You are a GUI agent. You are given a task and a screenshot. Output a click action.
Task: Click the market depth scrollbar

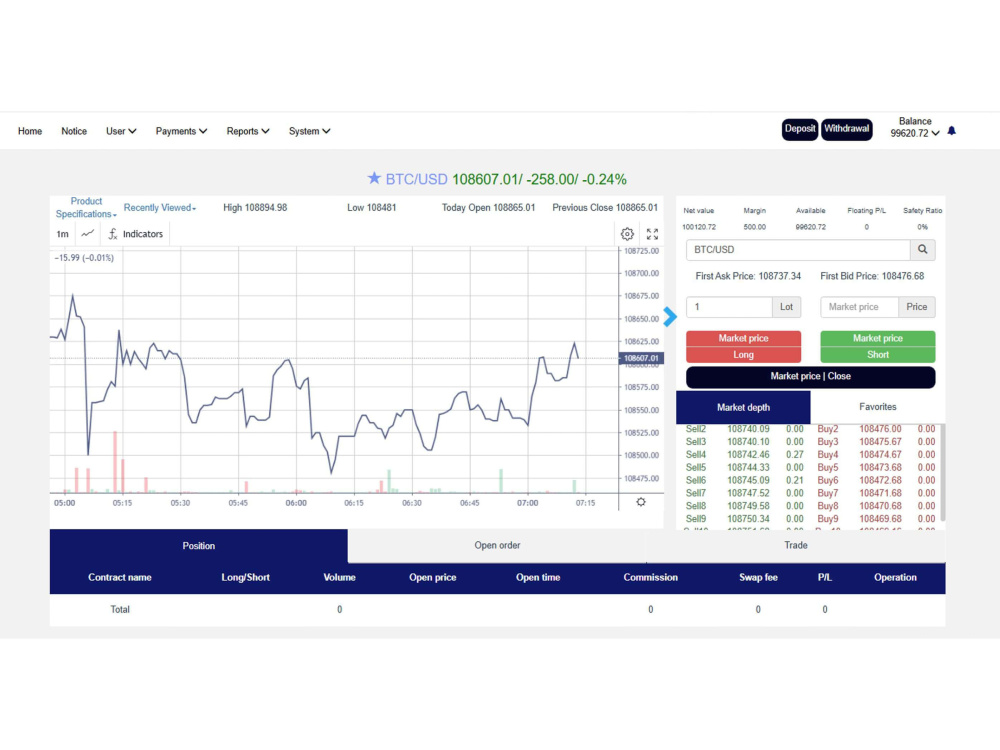click(943, 473)
